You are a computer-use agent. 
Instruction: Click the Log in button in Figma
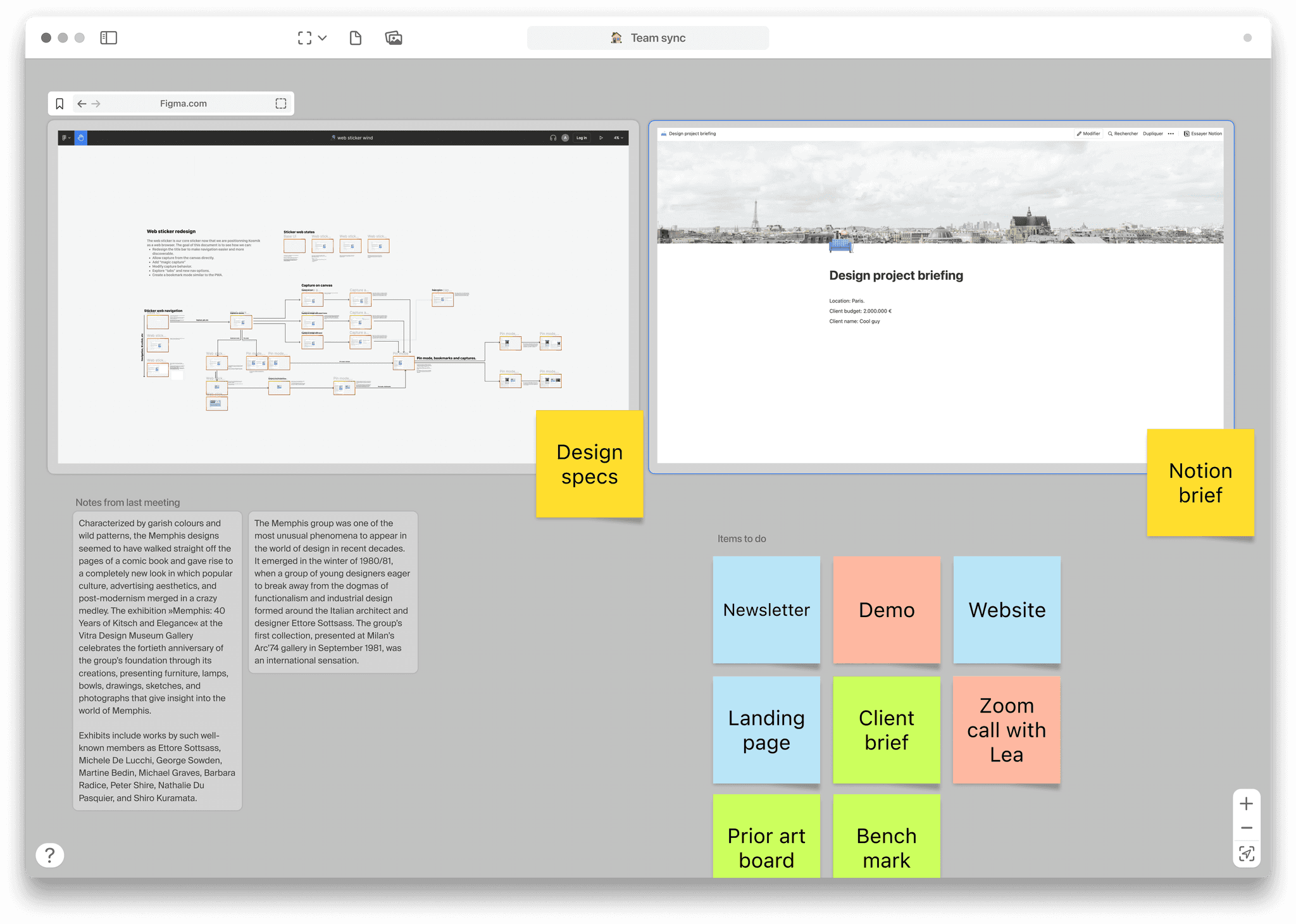pos(582,138)
